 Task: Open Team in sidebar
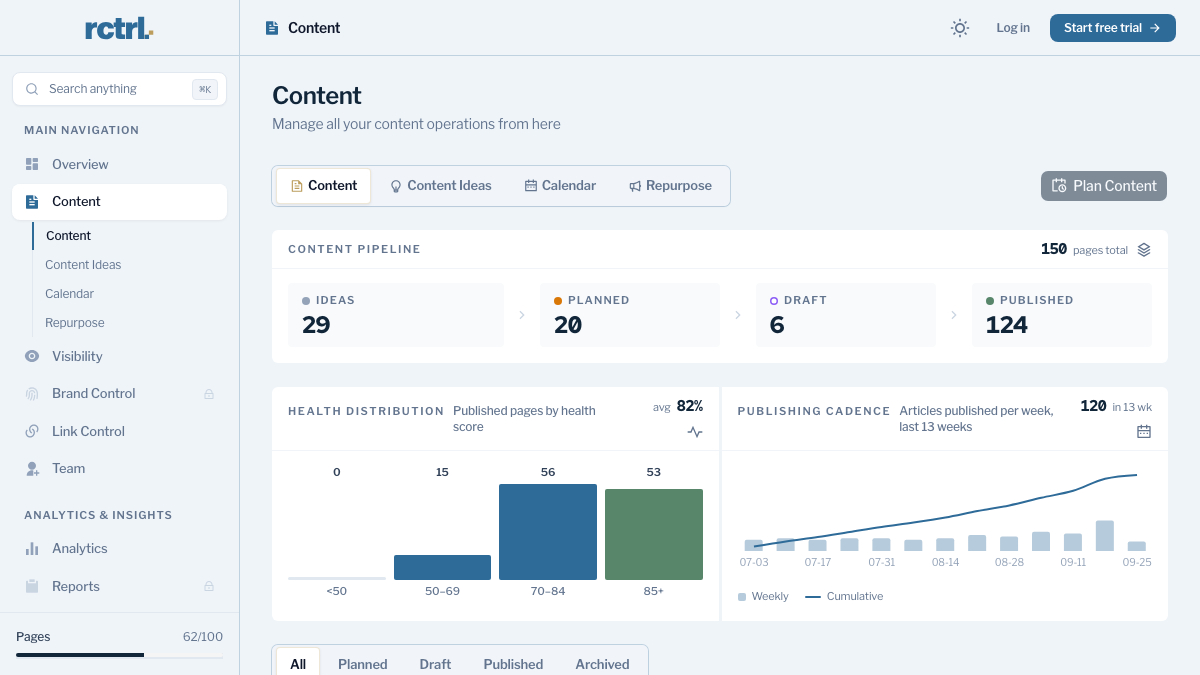click(119, 468)
